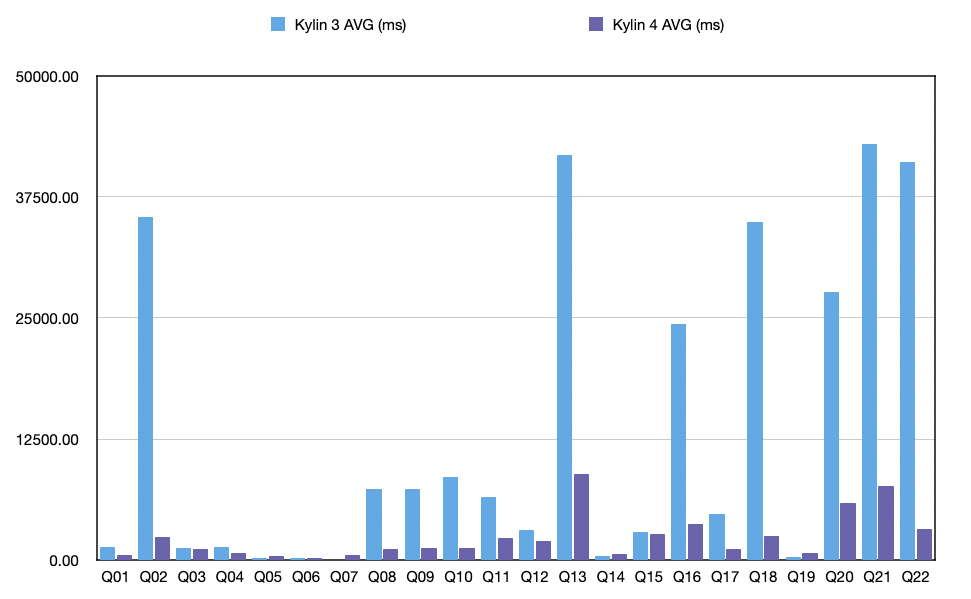Click the 37500.00 y-axis label
This screenshot has height=599, width=971.
47,198
